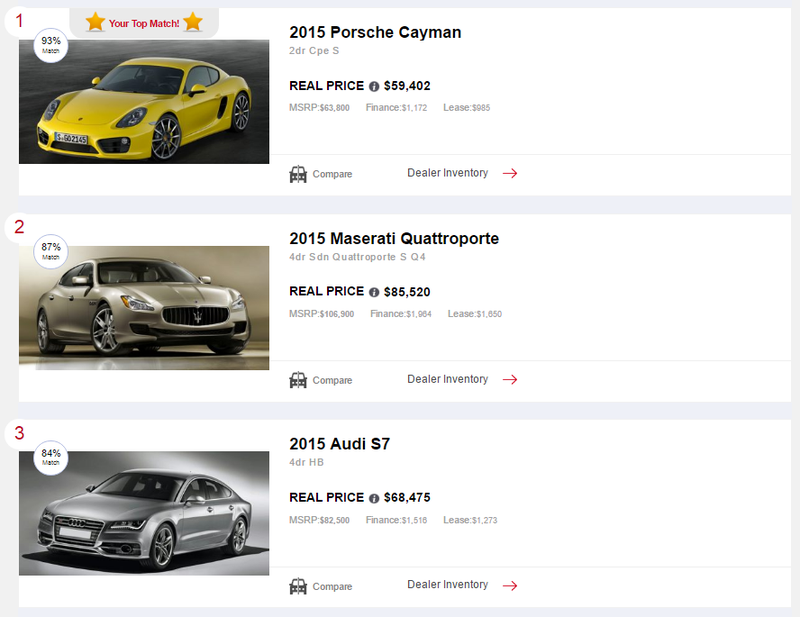Click the Maserati Quattroporte photo
This screenshot has height=617, width=800.
click(144, 308)
